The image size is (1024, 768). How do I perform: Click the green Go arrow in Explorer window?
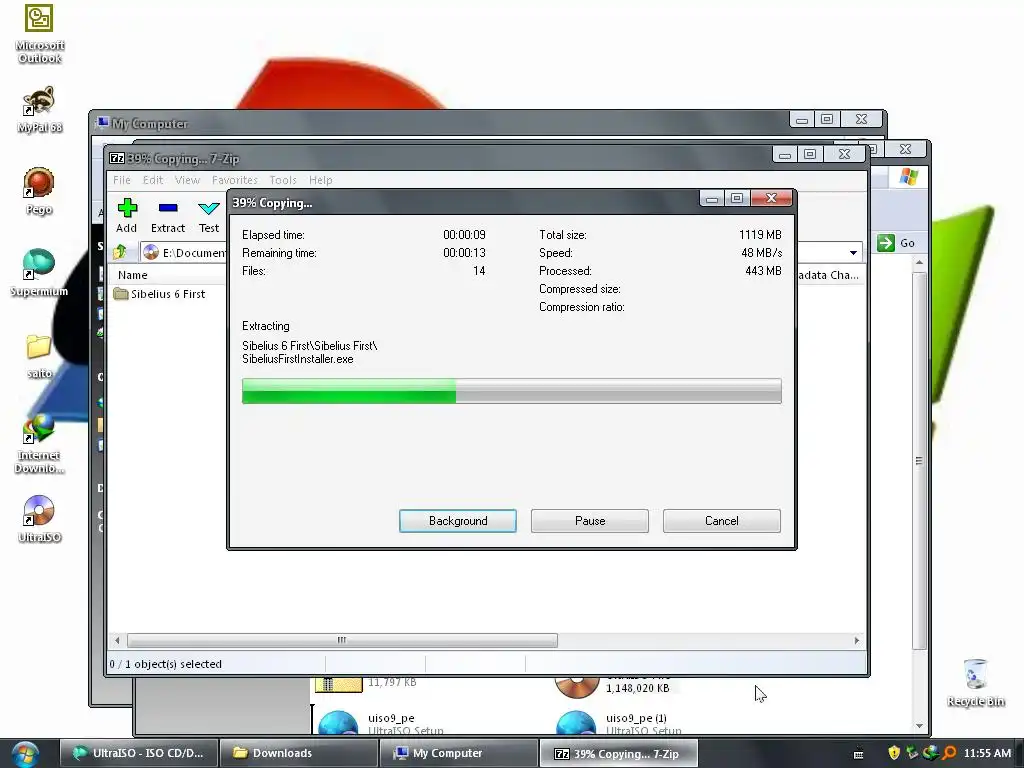pos(886,243)
